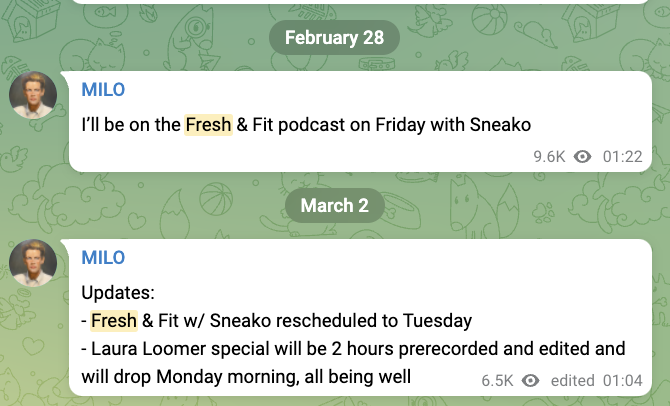Click the 9.6K view count

tap(549, 156)
